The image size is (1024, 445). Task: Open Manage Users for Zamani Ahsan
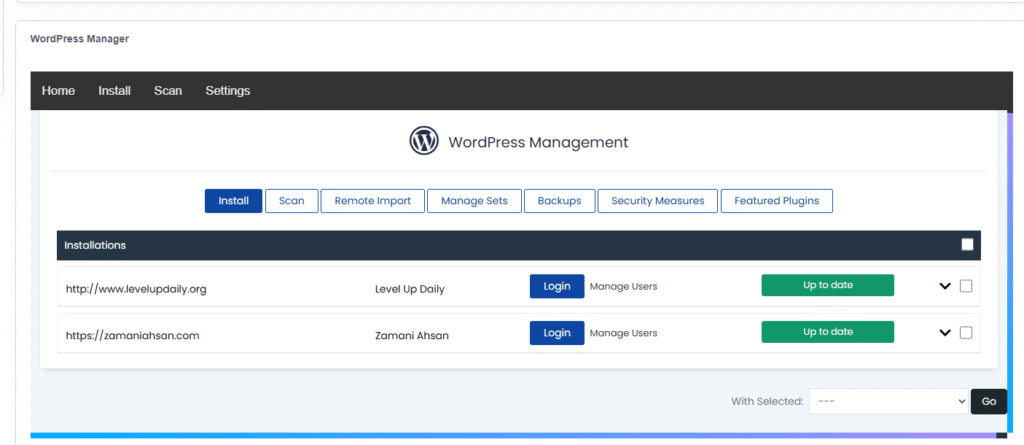point(624,333)
